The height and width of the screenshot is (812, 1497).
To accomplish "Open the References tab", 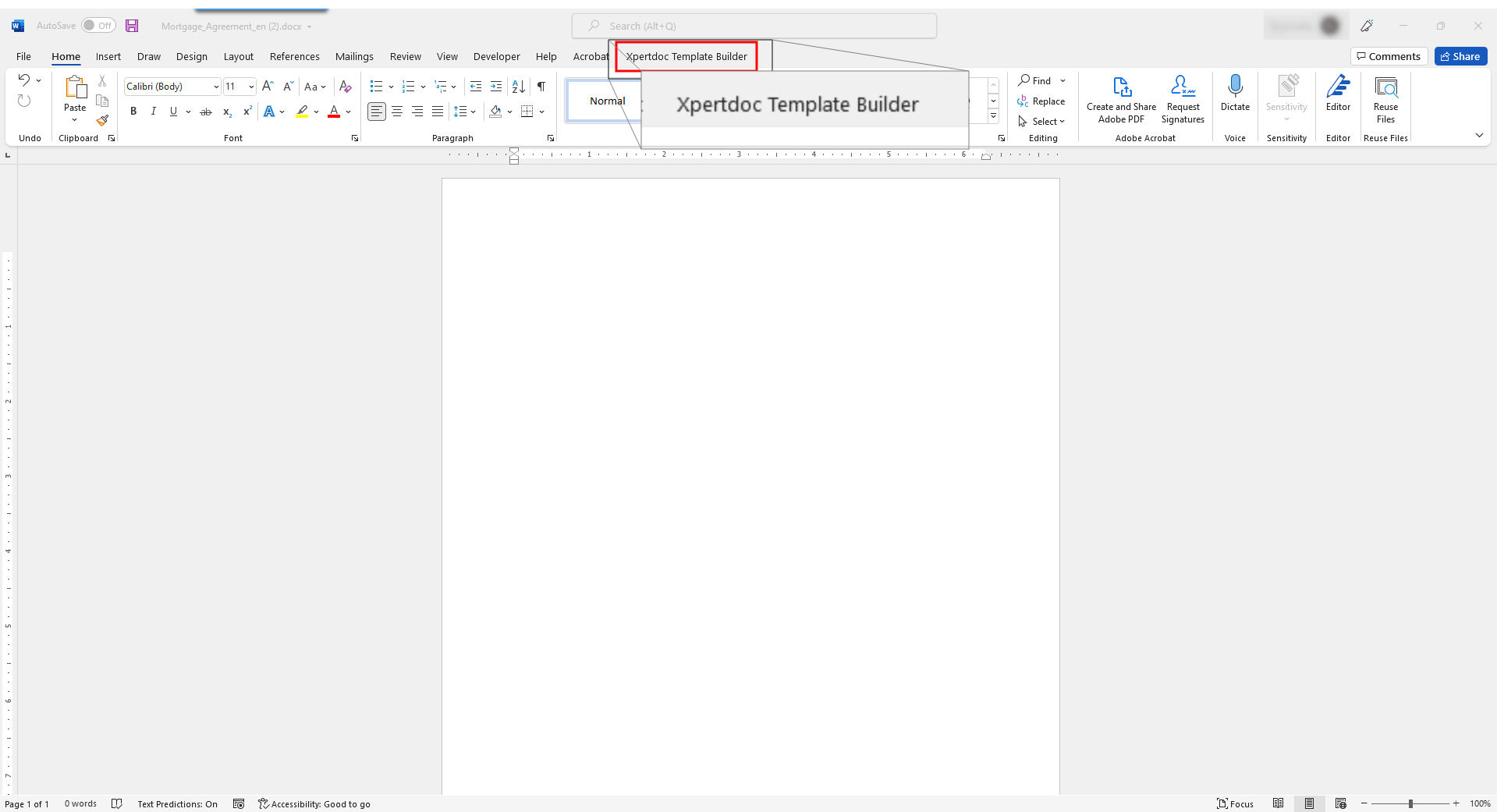I will pos(295,56).
